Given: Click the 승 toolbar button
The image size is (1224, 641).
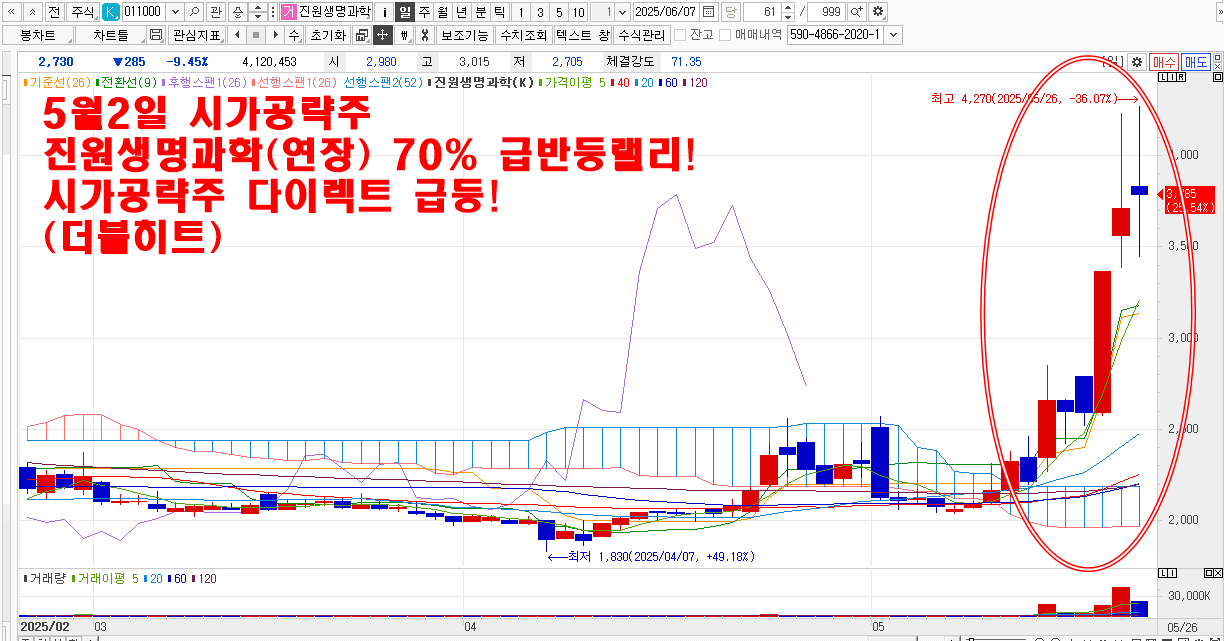Looking at the screenshot, I should (236, 12).
